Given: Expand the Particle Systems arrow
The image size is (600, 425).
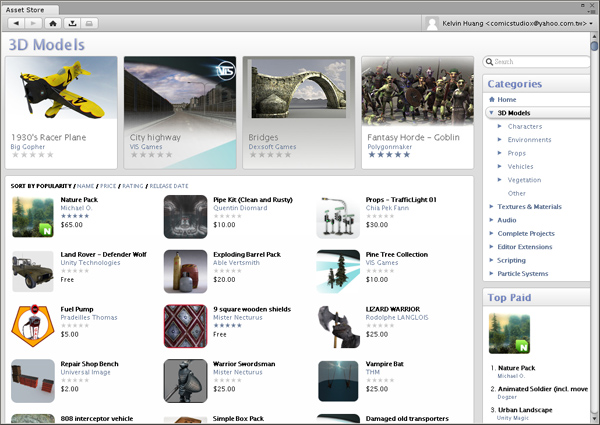Looking at the screenshot, I should [x=491, y=273].
